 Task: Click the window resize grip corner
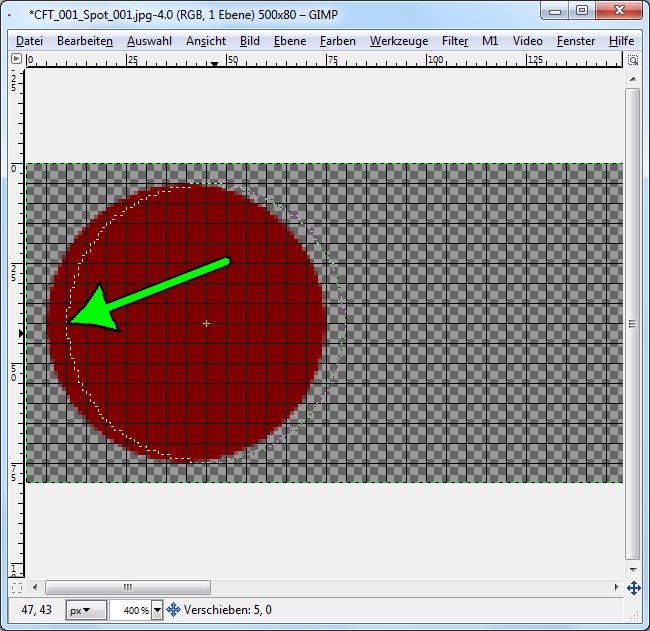635,616
